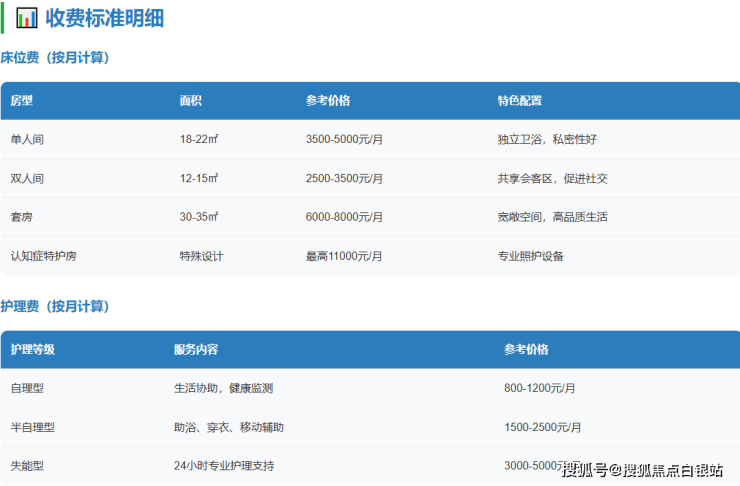Screen dimensions: 740x486
Task: Click the 特色配置 column header
Action: (519, 101)
